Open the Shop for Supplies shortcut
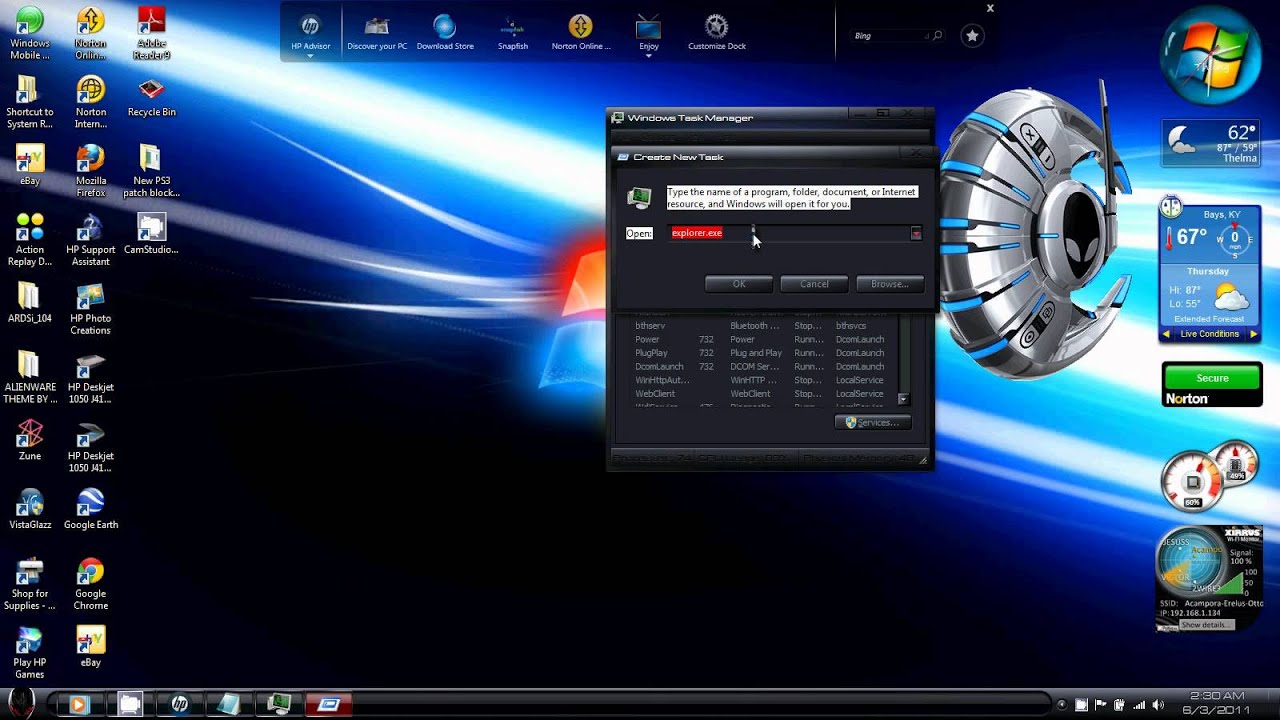 tap(30, 584)
